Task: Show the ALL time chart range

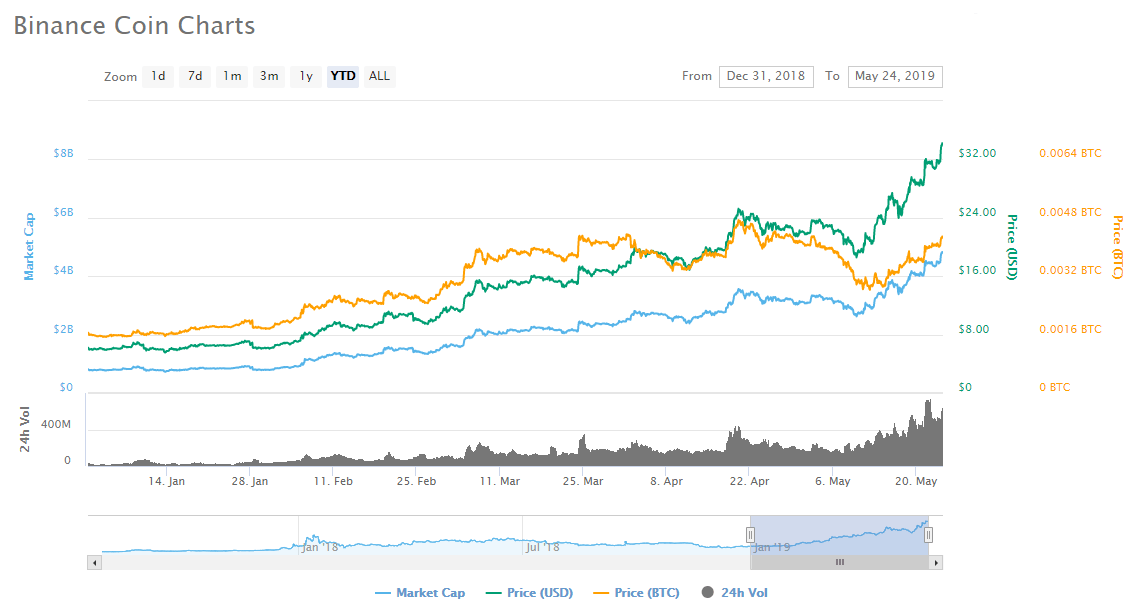Action: pyautogui.click(x=379, y=76)
